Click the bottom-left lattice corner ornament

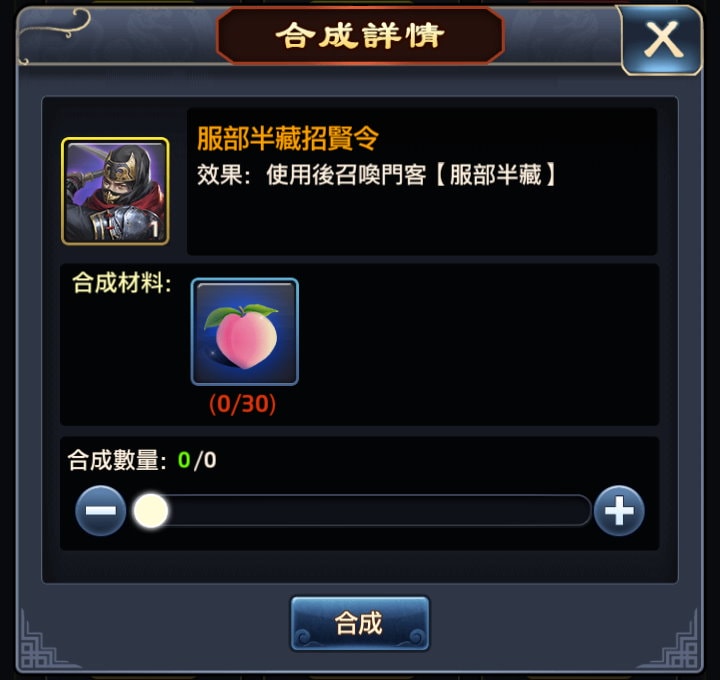44,641
